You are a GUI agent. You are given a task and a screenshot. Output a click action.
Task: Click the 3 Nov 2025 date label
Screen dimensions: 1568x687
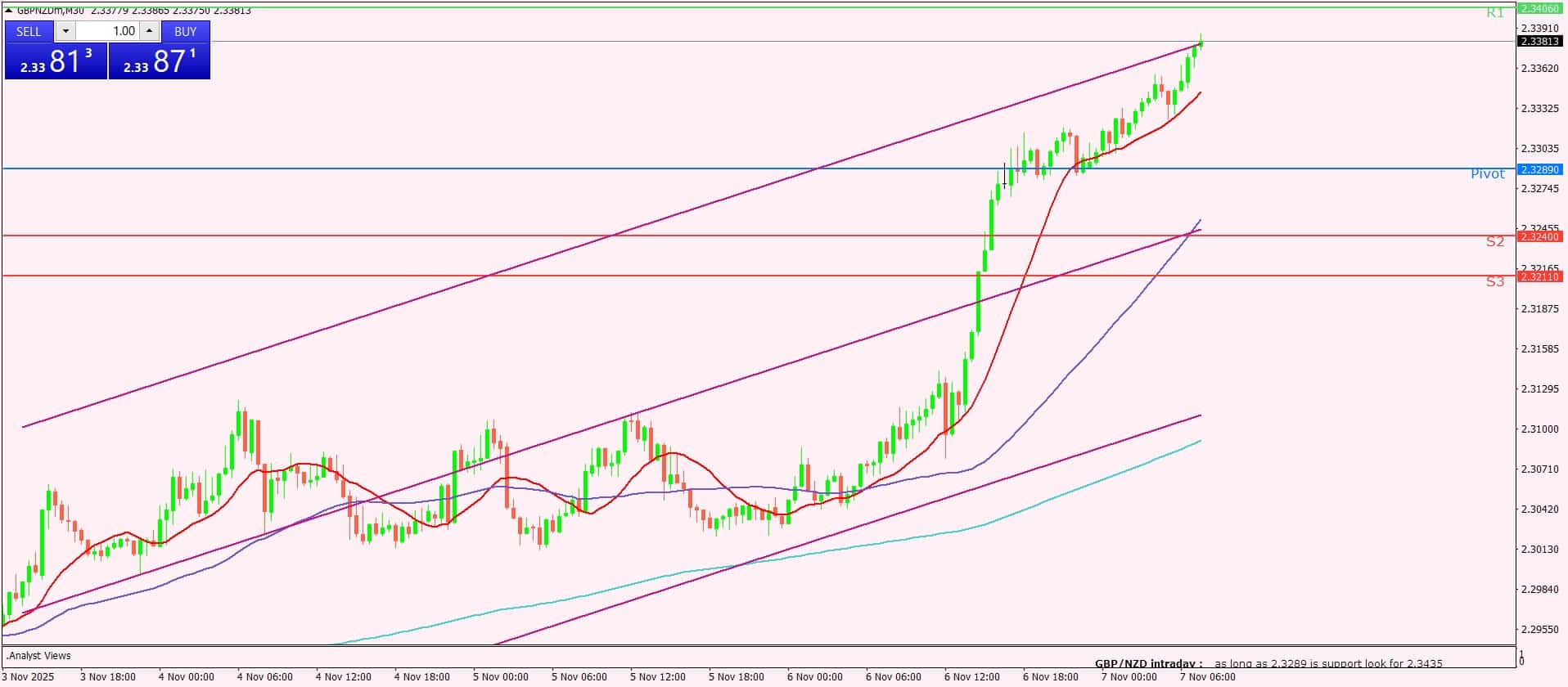29,677
